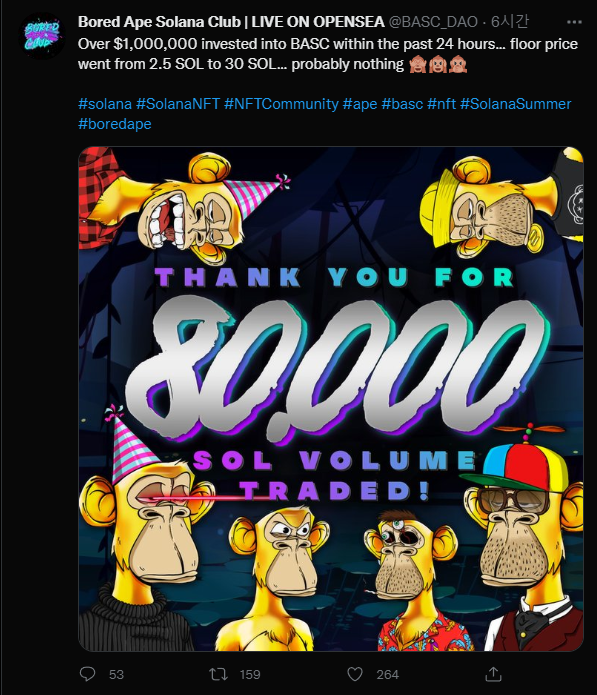Visit the #SolanaSummer hashtag

click(515, 104)
